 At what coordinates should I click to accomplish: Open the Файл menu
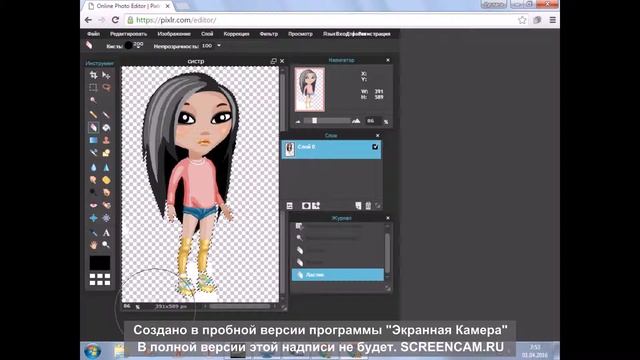tap(93, 34)
